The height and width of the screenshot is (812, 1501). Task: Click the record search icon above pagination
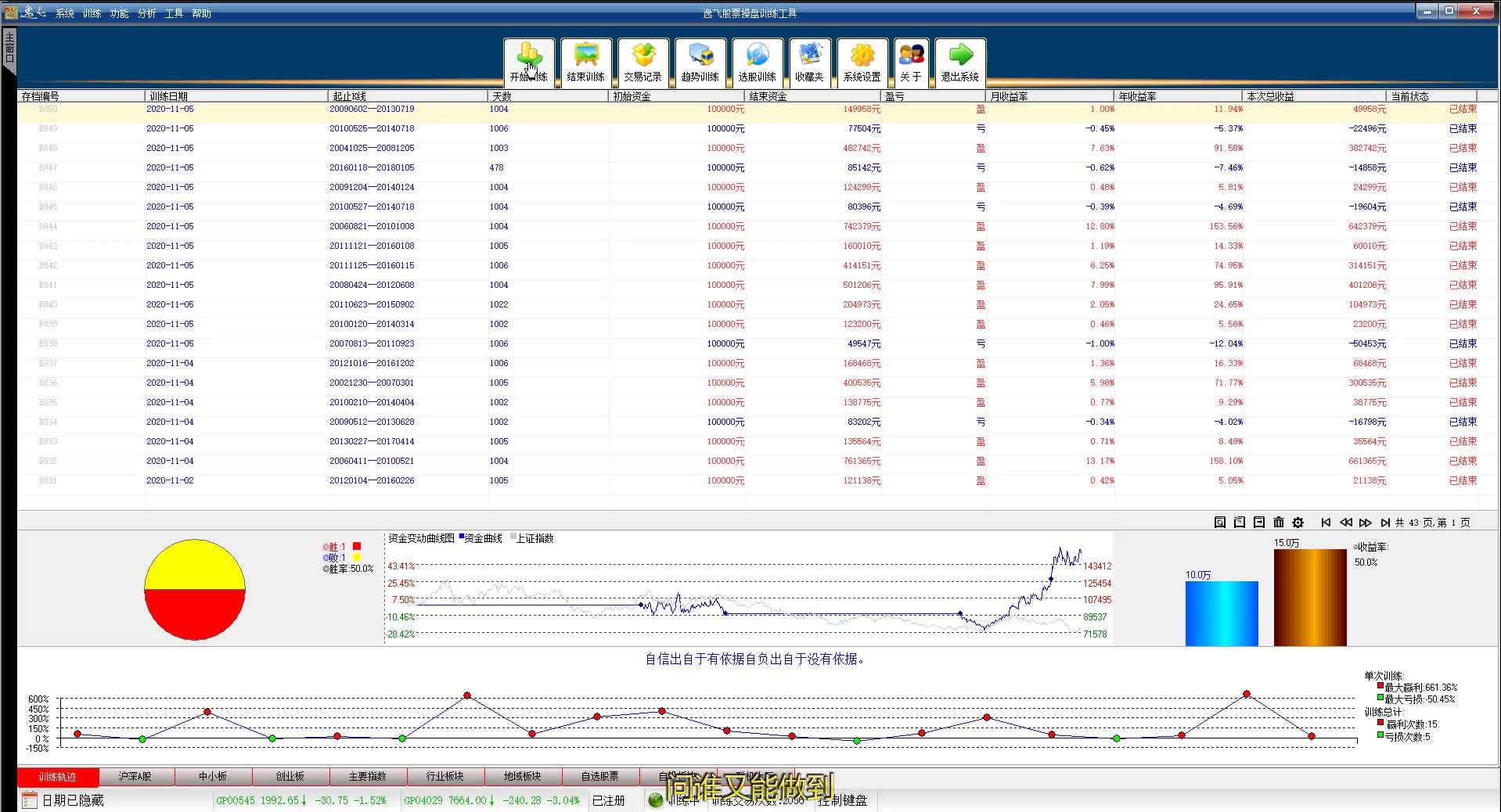[x=1219, y=522]
